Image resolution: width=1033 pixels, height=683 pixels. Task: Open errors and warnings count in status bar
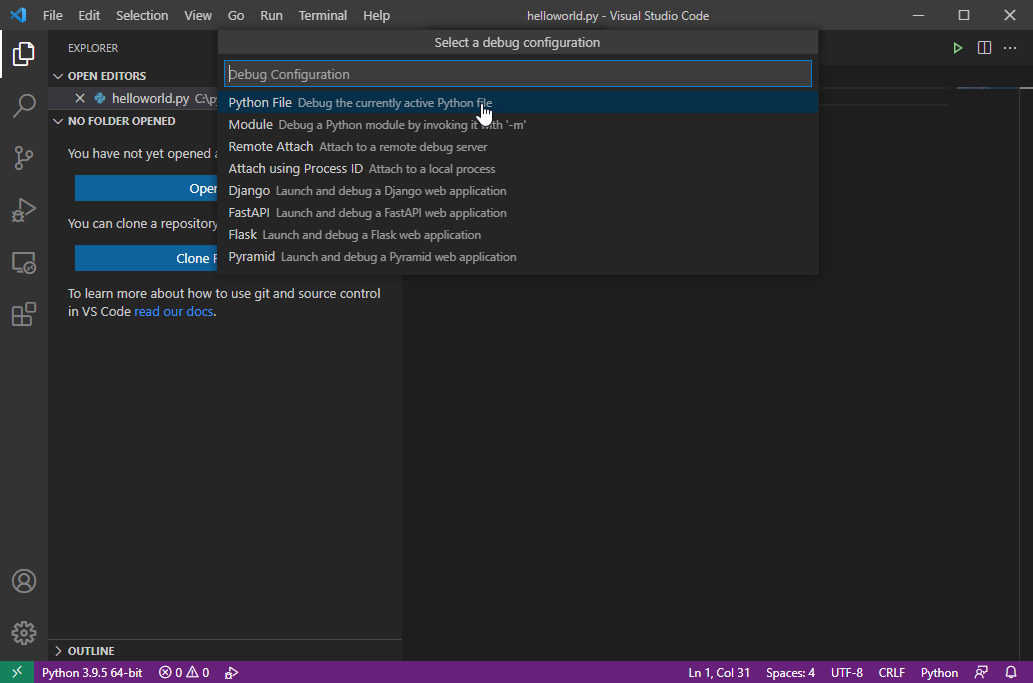point(184,672)
